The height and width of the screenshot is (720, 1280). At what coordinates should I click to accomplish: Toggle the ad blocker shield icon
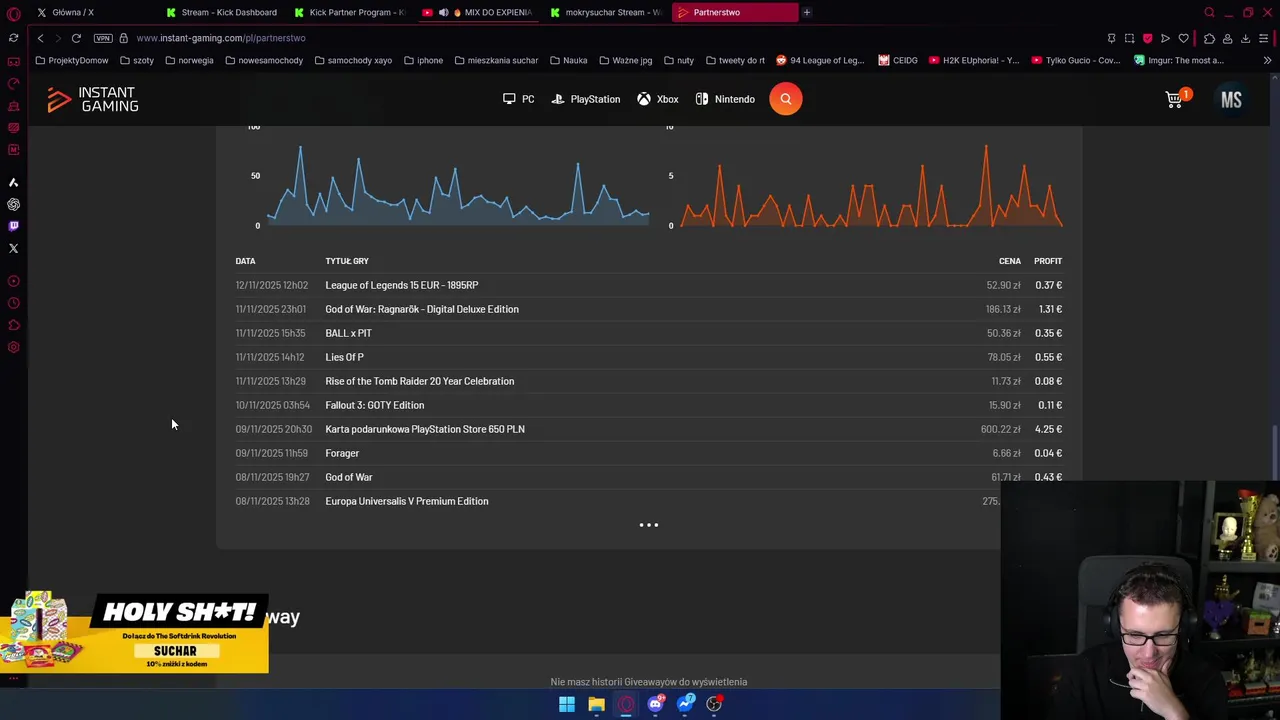tap(1147, 38)
